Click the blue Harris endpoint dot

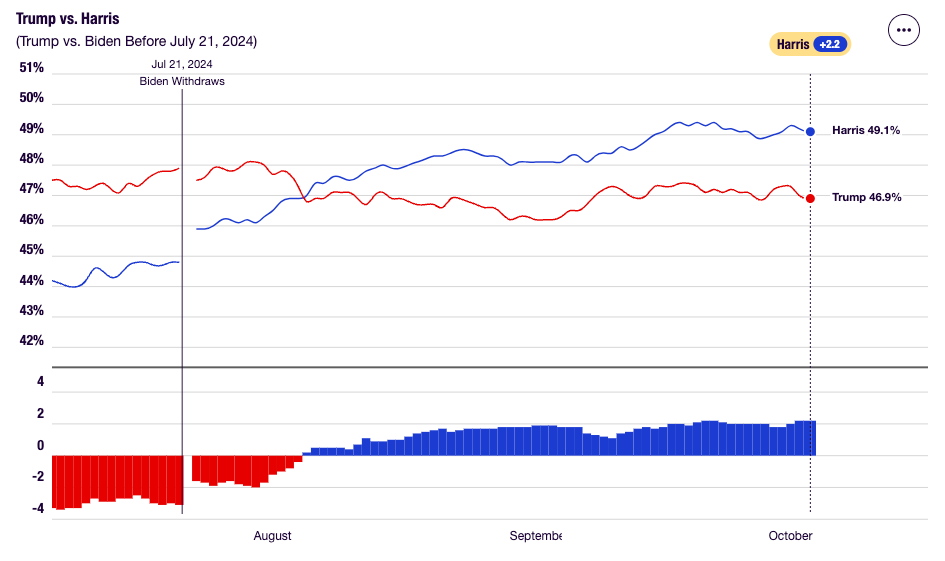[x=810, y=131]
